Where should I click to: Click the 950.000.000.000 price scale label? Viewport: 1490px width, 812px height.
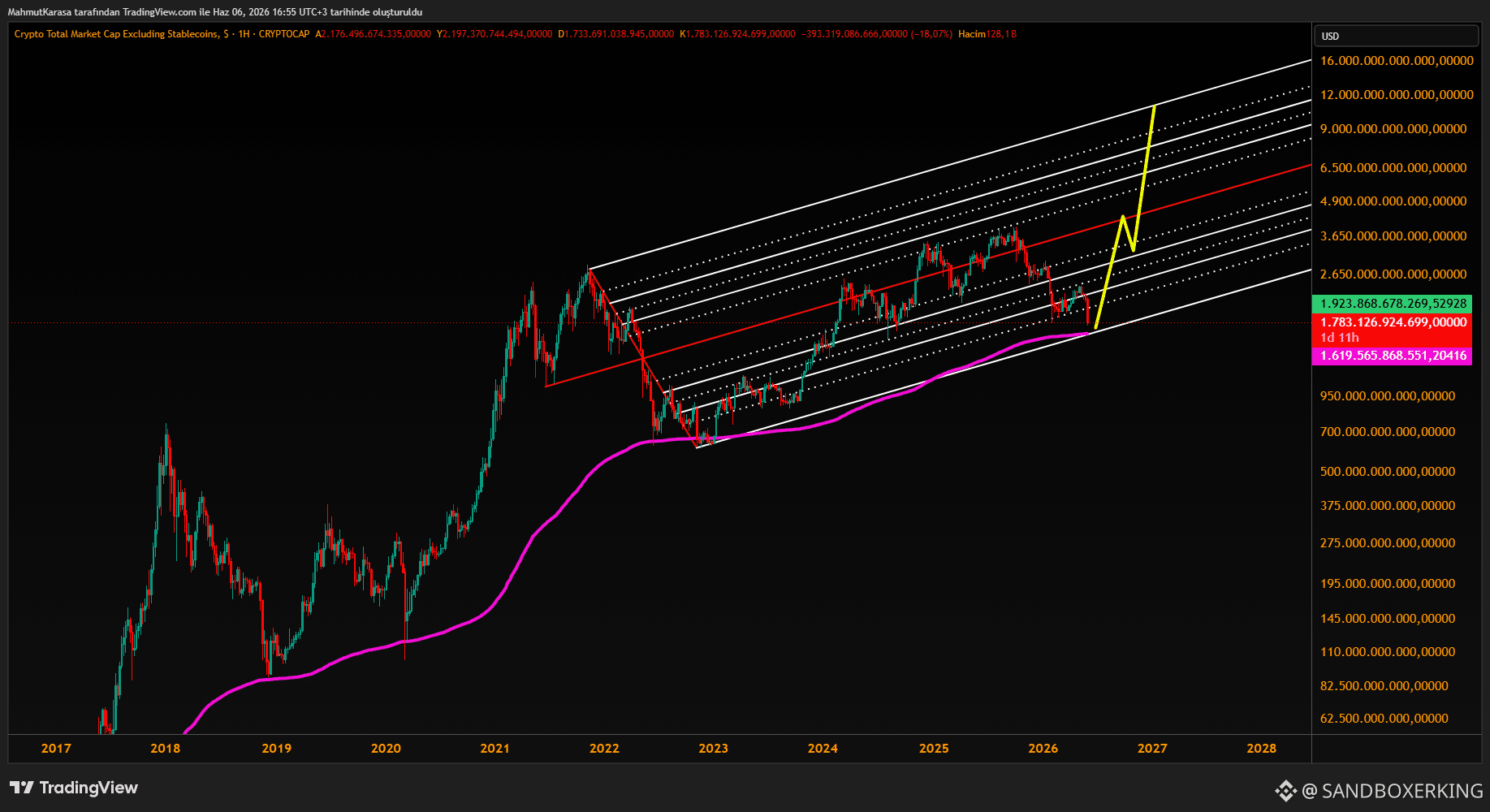click(1388, 396)
